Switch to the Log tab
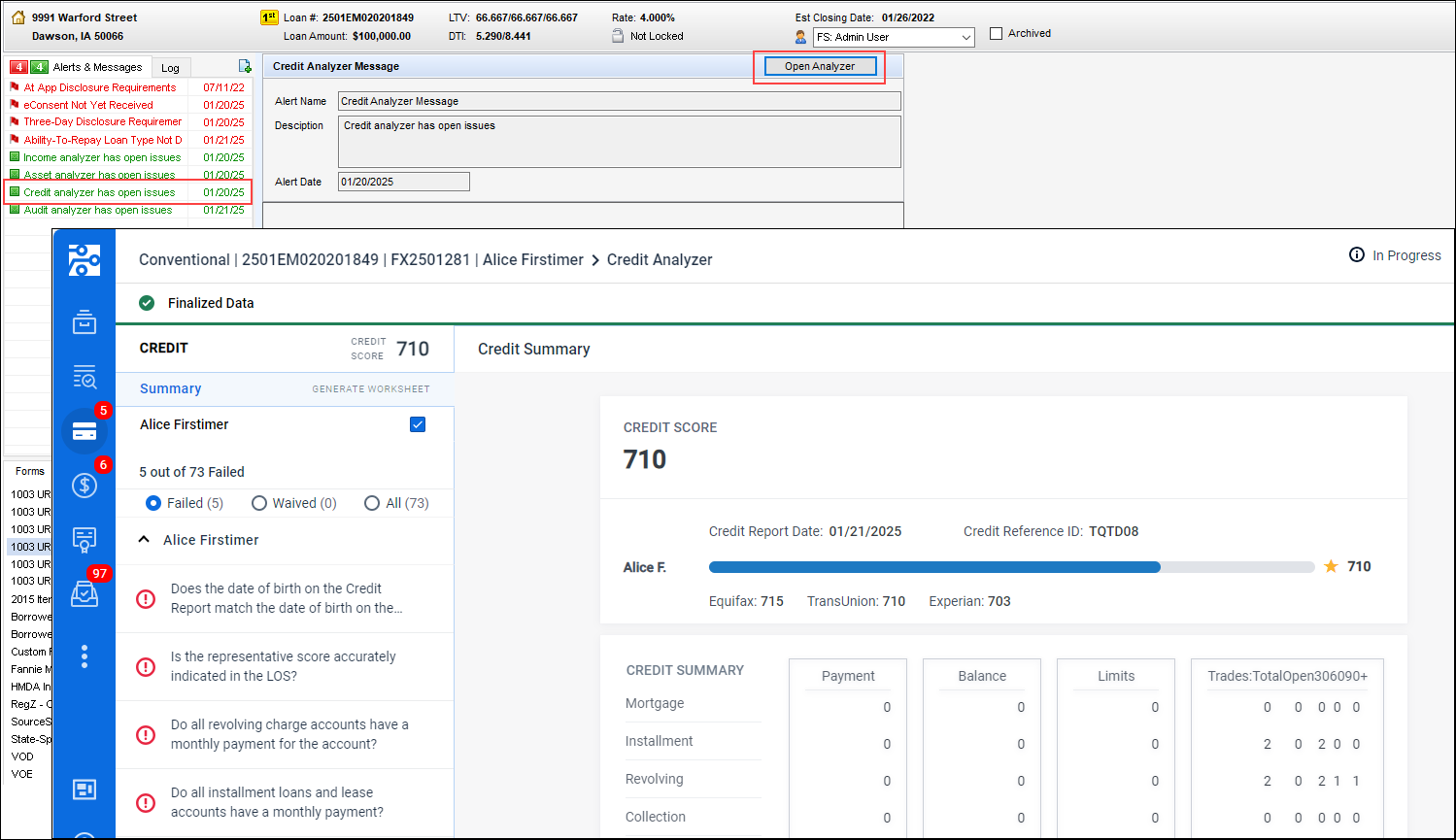This screenshot has height=840, width=1456. click(x=170, y=68)
